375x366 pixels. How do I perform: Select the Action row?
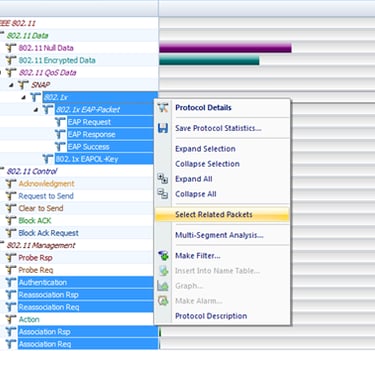[x=29, y=319]
